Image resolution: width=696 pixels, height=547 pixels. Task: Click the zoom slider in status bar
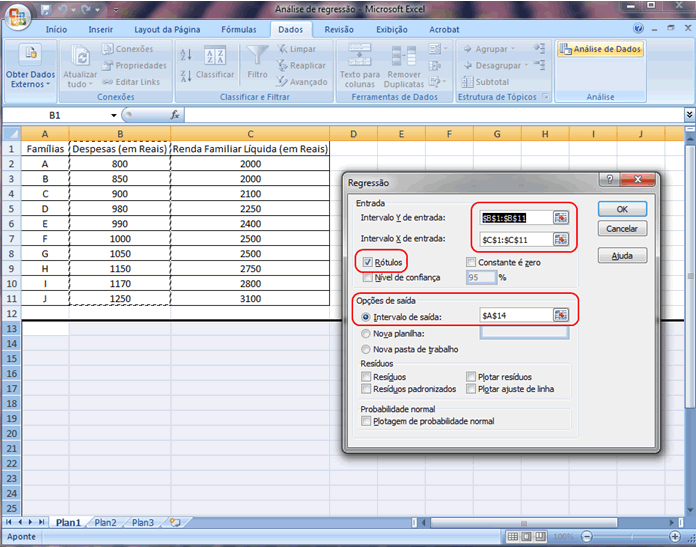[x=630, y=537]
